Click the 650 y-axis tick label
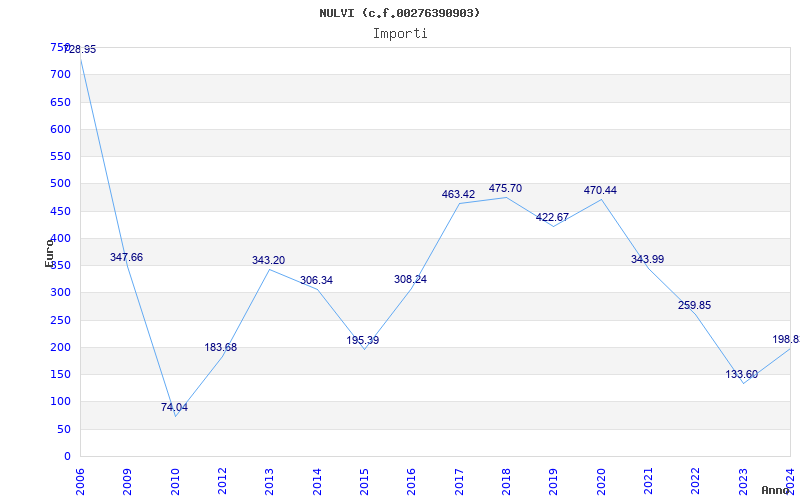This screenshot has width=800, height=500. (x=60, y=102)
